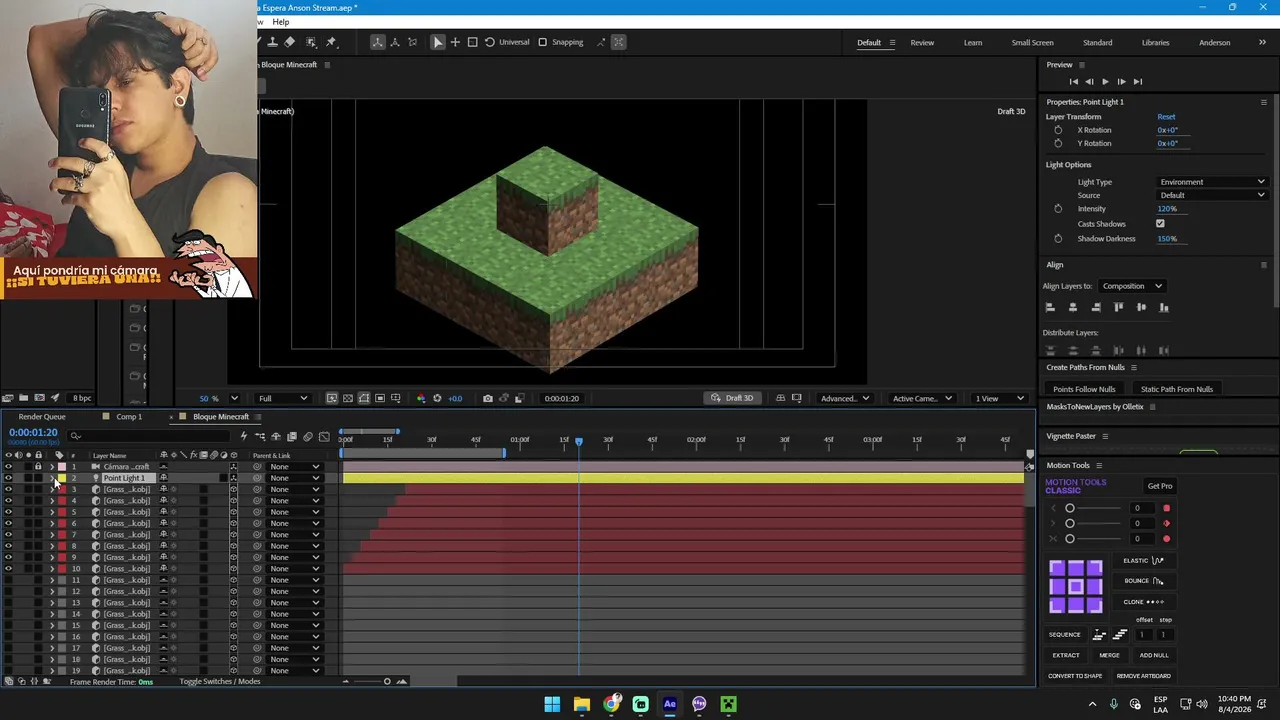The height and width of the screenshot is (720, 1280).
Task: Step to previous frame in Preview panel
Action: pos(1089,82)
